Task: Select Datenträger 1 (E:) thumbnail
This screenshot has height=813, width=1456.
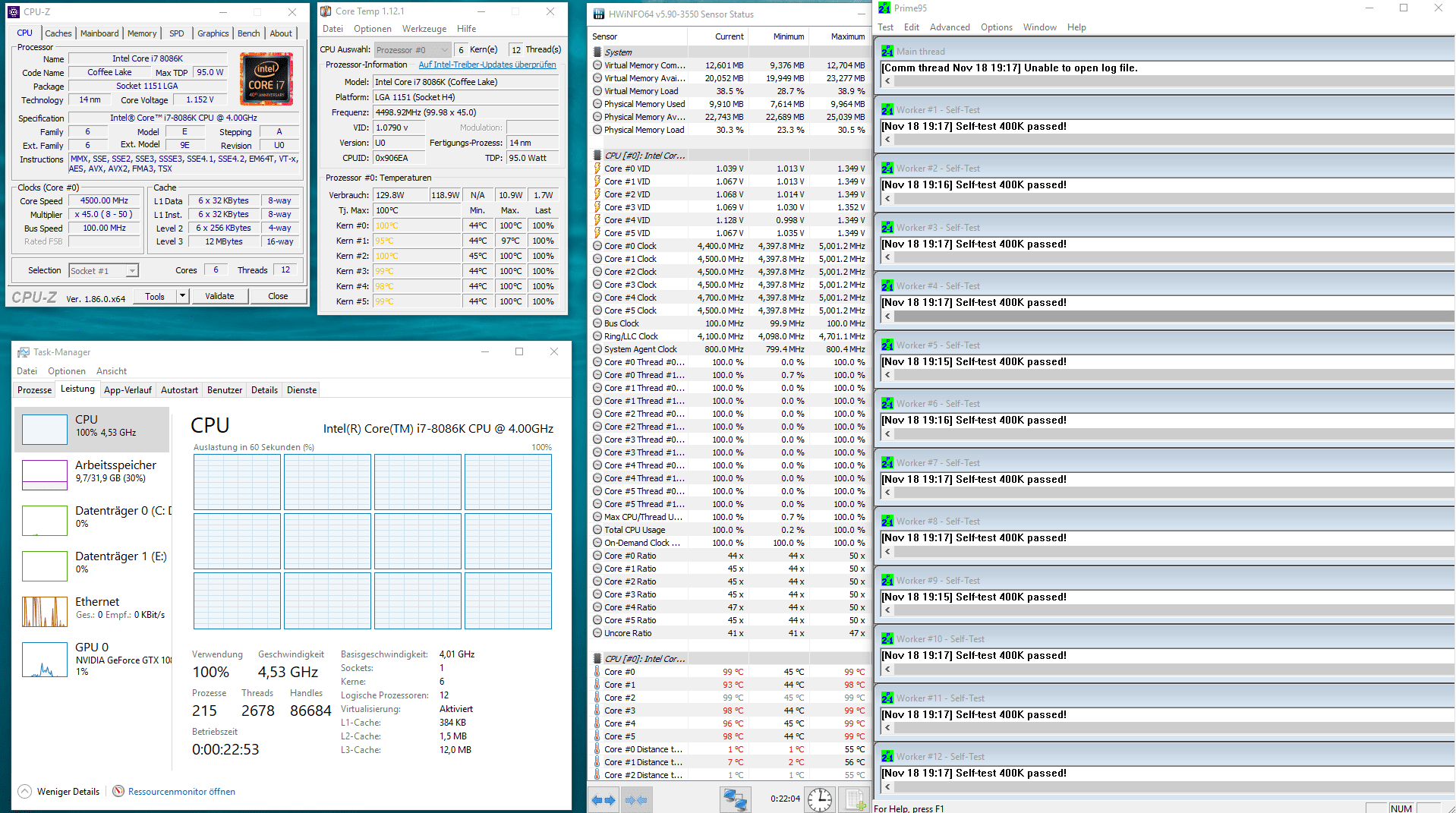Action: tap(45, 566)
